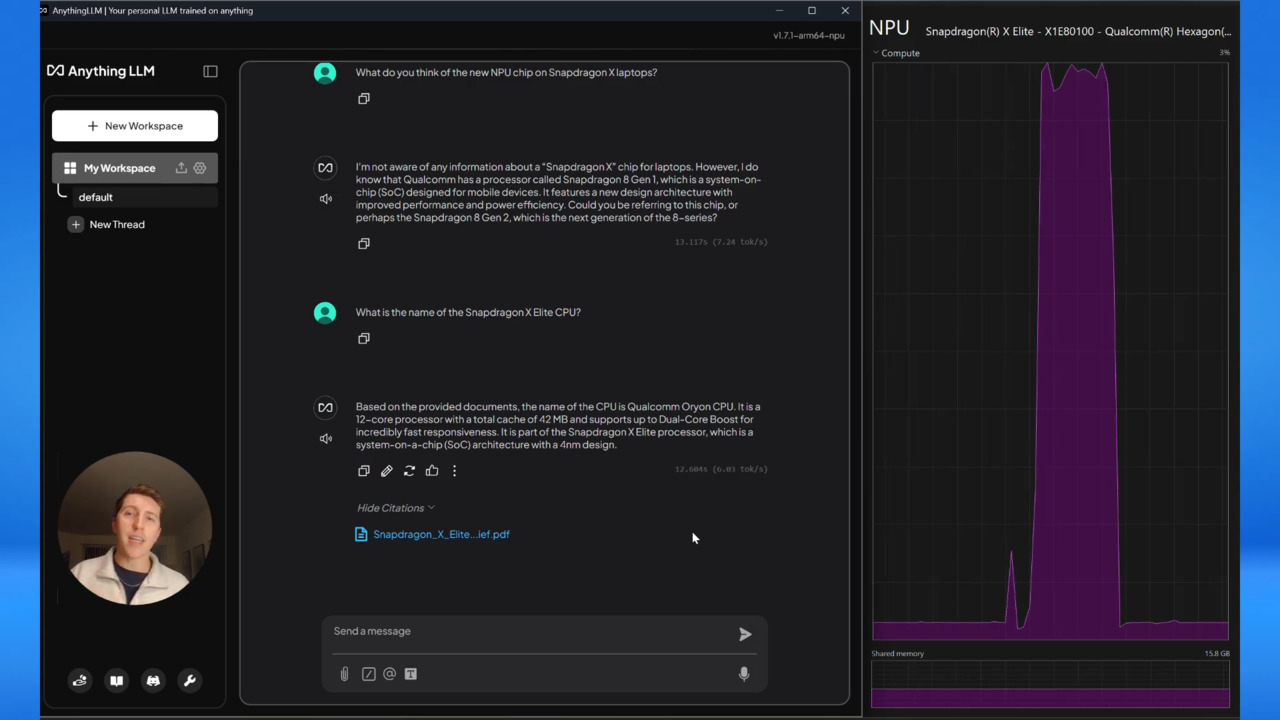The height and width of the screenshot is (720, 1280).
Task: Click the upload icon beside My Workspace
Action: pos(181,168)
